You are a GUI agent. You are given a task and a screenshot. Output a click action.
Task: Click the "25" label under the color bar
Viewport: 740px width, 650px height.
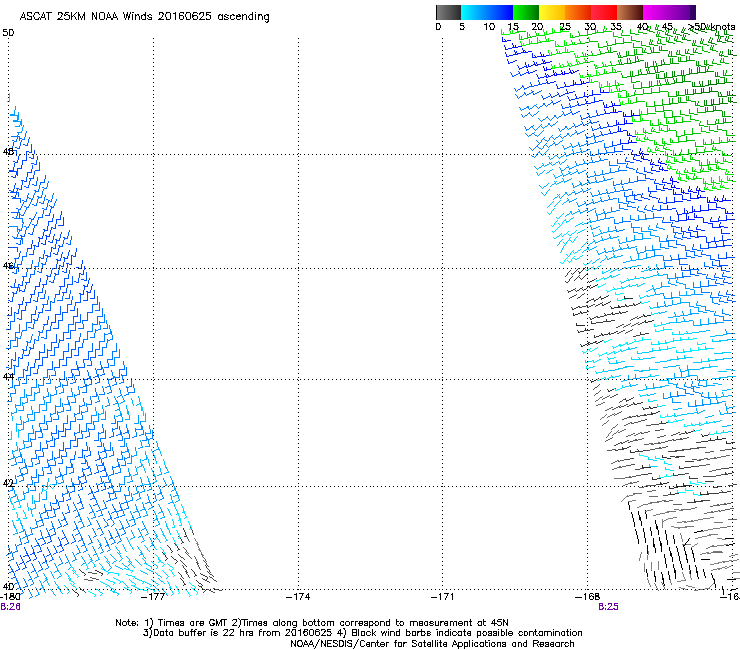565,27
